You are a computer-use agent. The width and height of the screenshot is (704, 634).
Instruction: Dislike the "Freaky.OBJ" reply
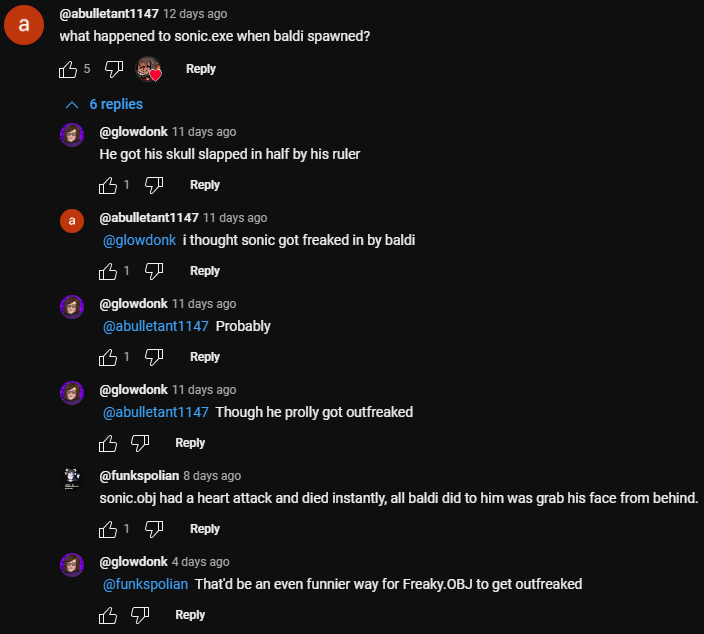tap(140, 615)
